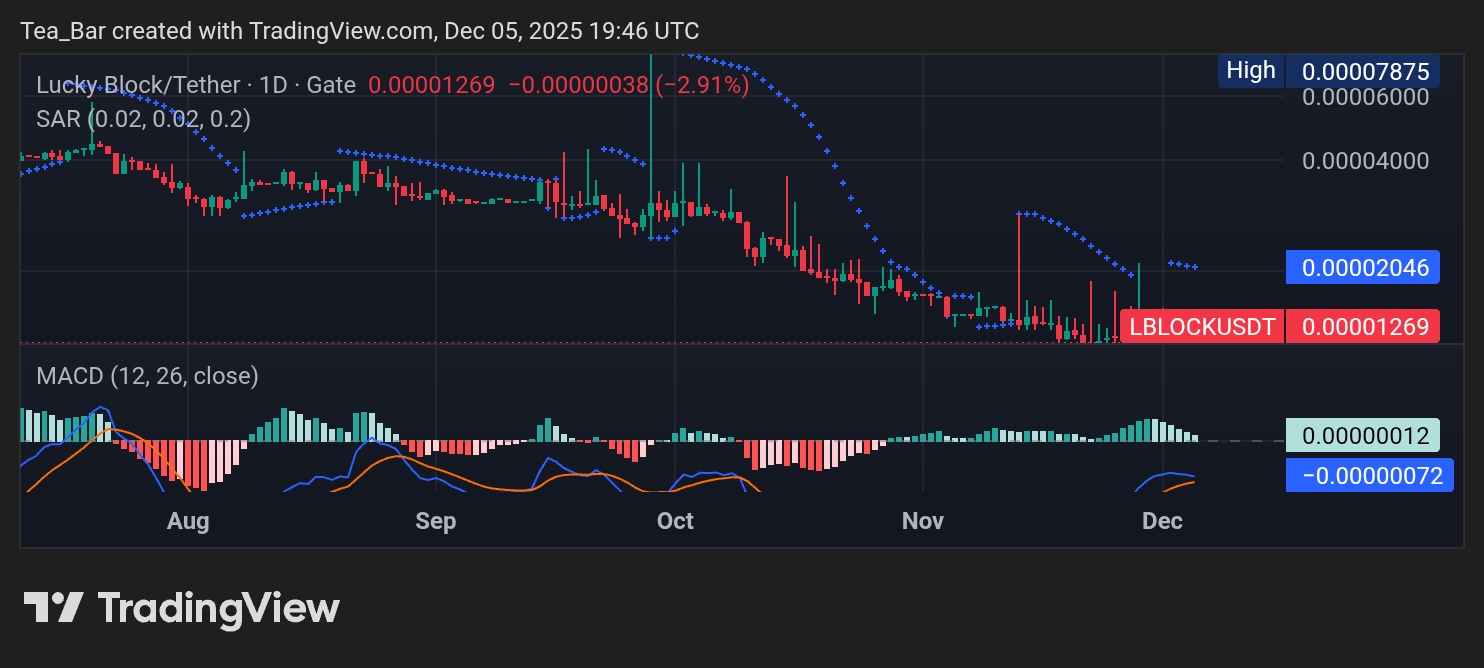Click the 0.00007875 high price value

(x=1364, y=72)
